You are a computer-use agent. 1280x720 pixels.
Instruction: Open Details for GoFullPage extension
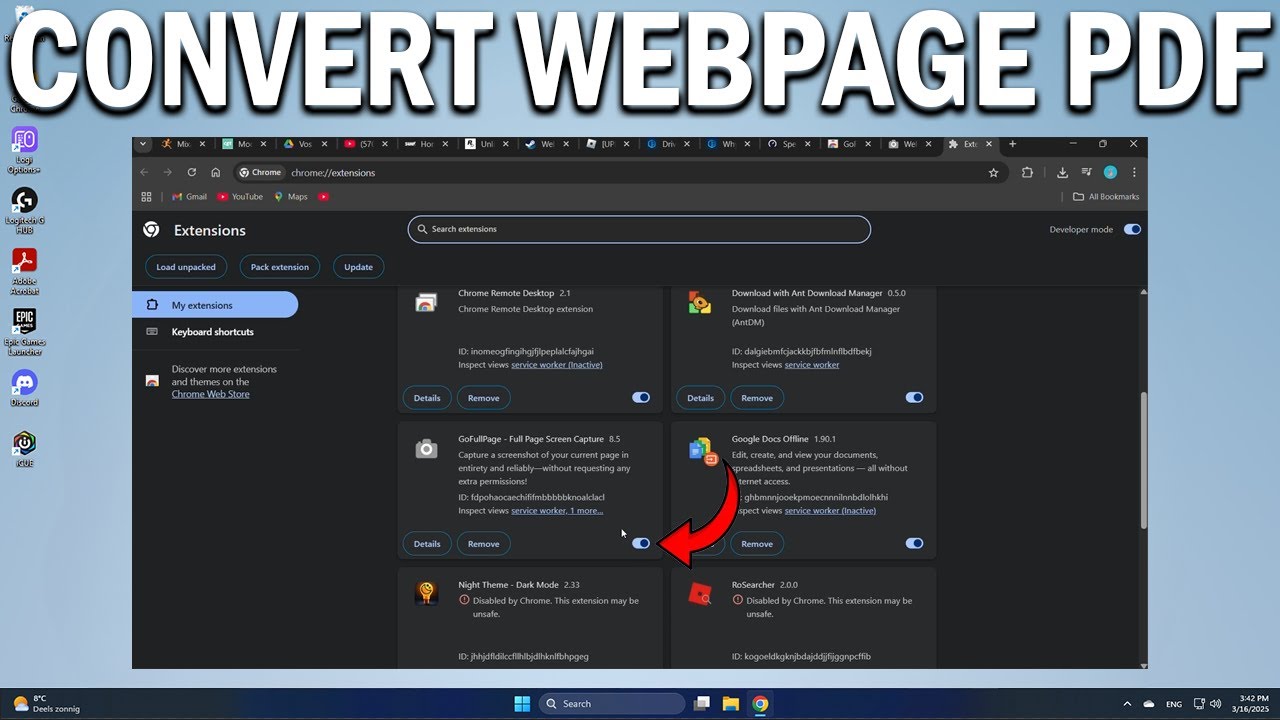427,543
